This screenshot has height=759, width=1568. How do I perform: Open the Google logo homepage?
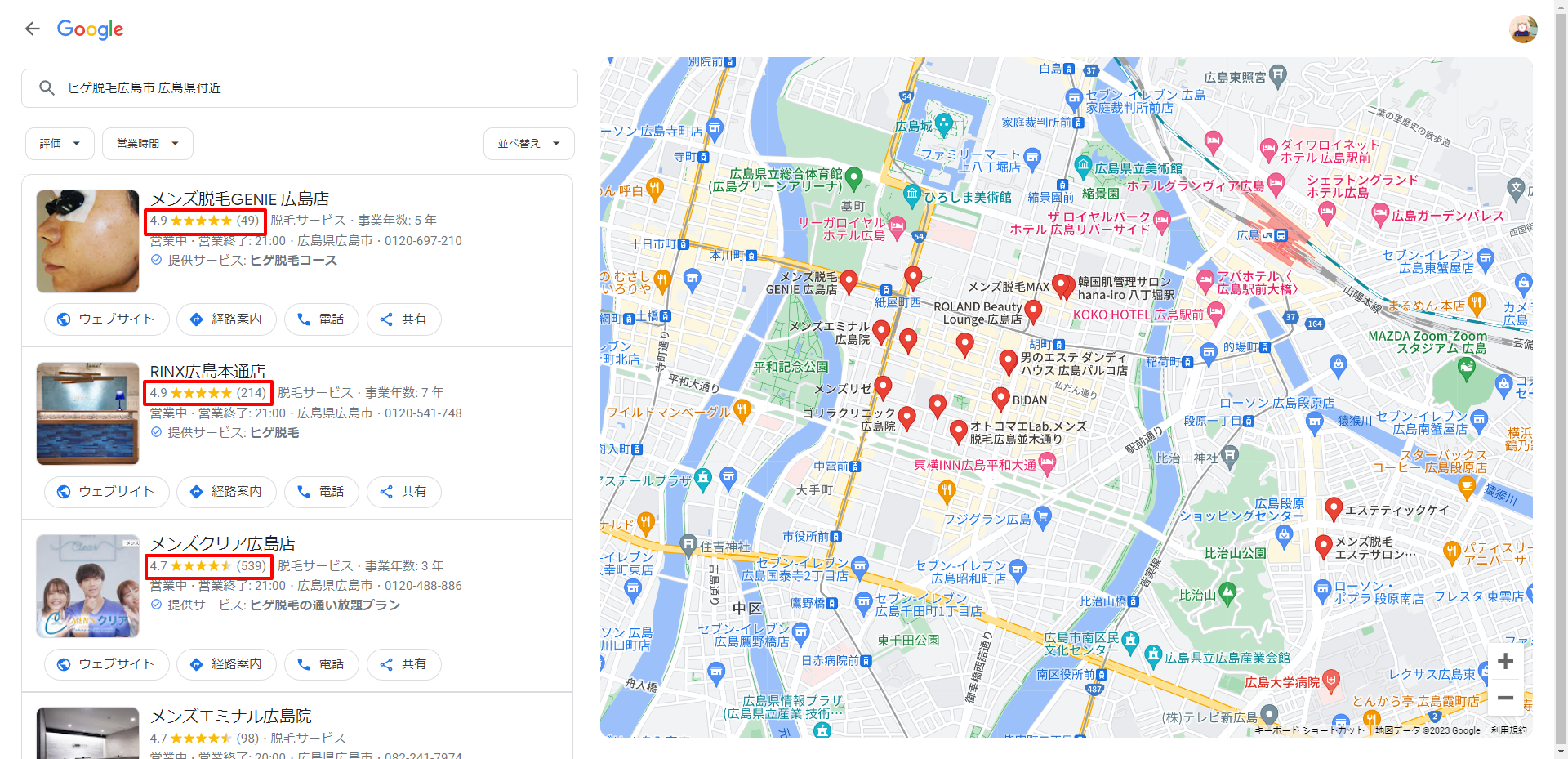91,29
